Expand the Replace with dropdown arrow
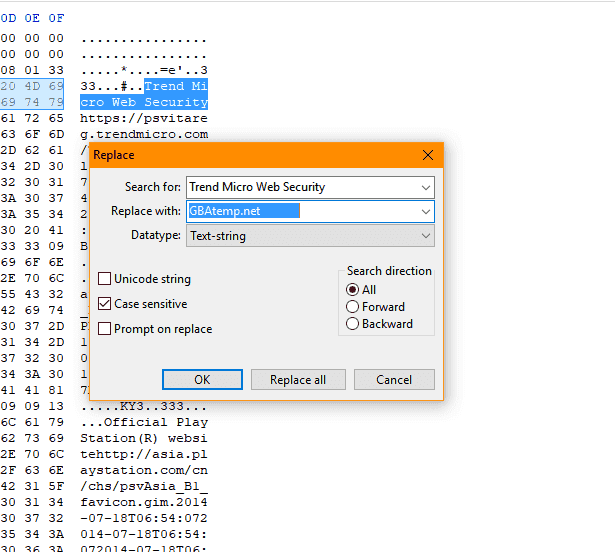 (x=426, y=212)
